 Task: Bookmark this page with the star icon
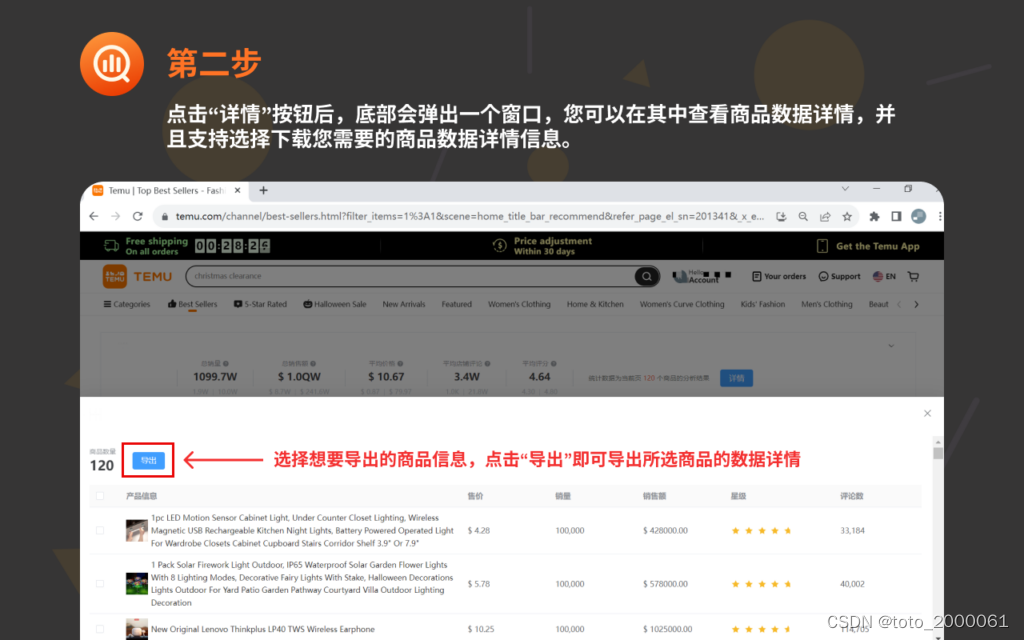(847, 217)
